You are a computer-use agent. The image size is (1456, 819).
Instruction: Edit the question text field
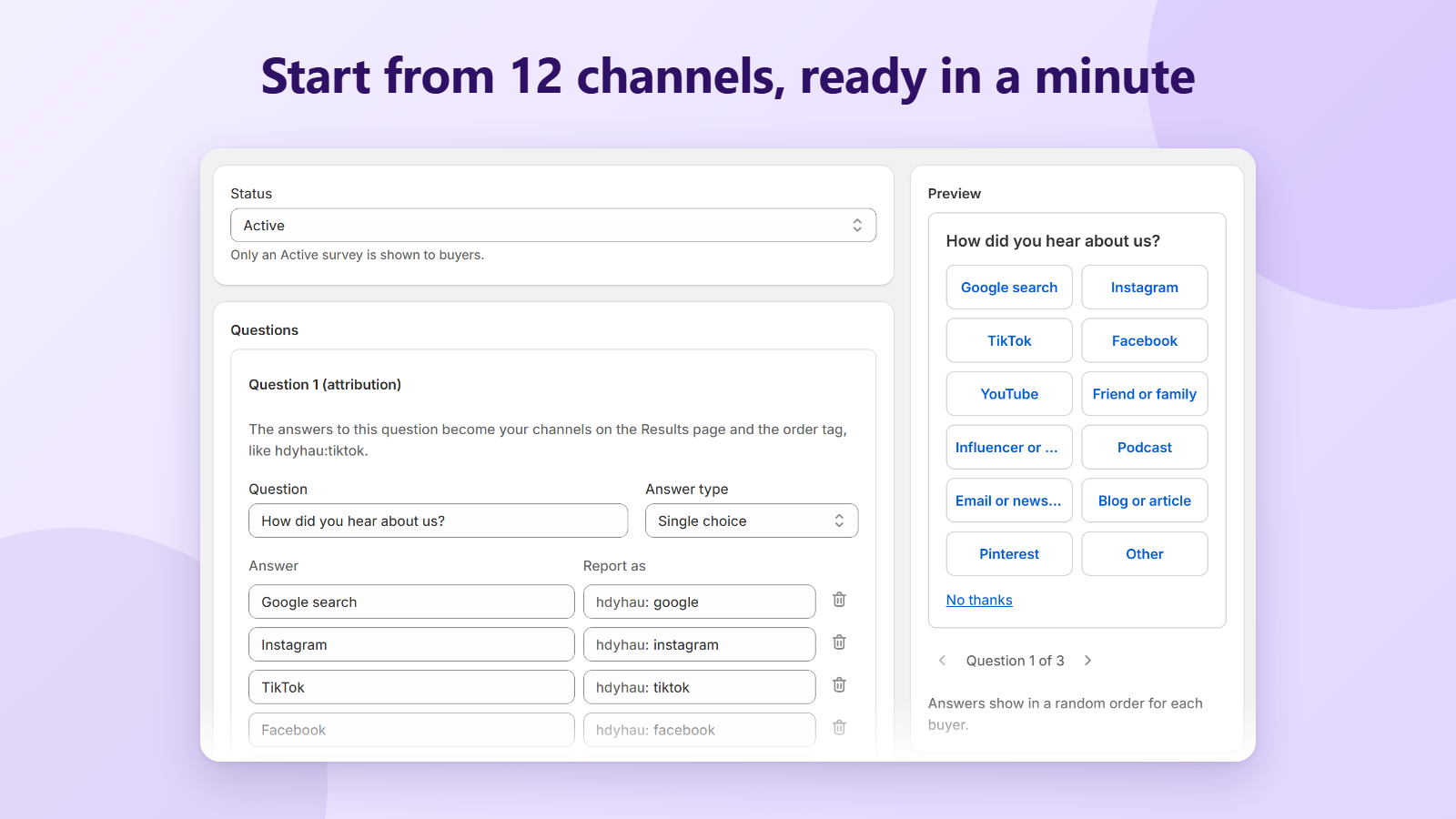click(x=439, y=521)
